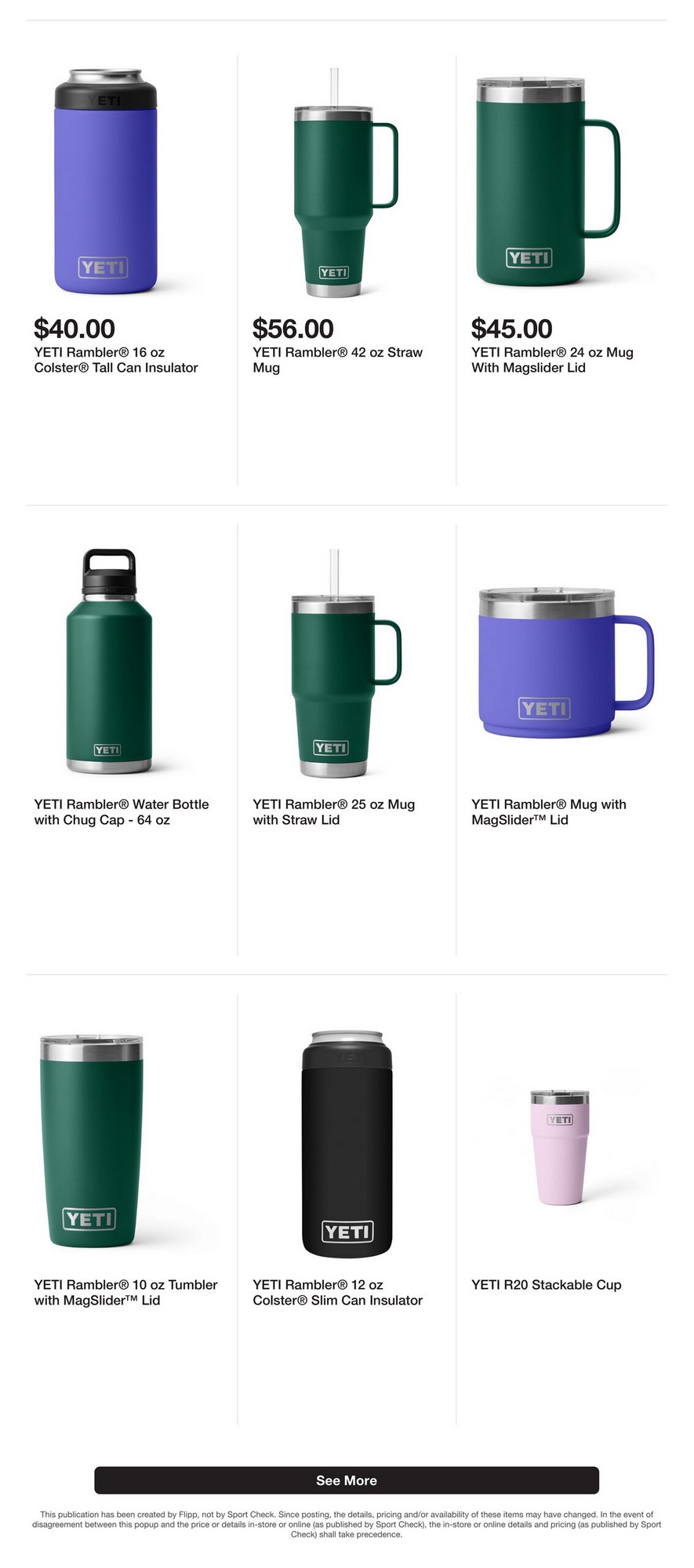Open the green 42 oz Straw Mug image

(x=346, y=182)
